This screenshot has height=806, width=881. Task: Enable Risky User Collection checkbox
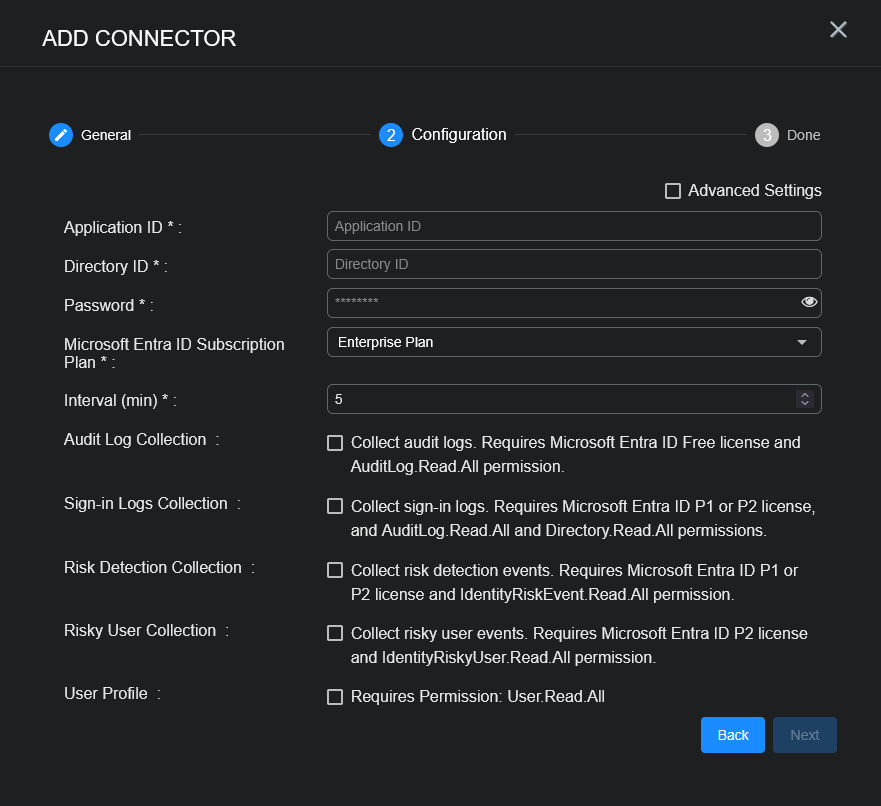[335, 634]
